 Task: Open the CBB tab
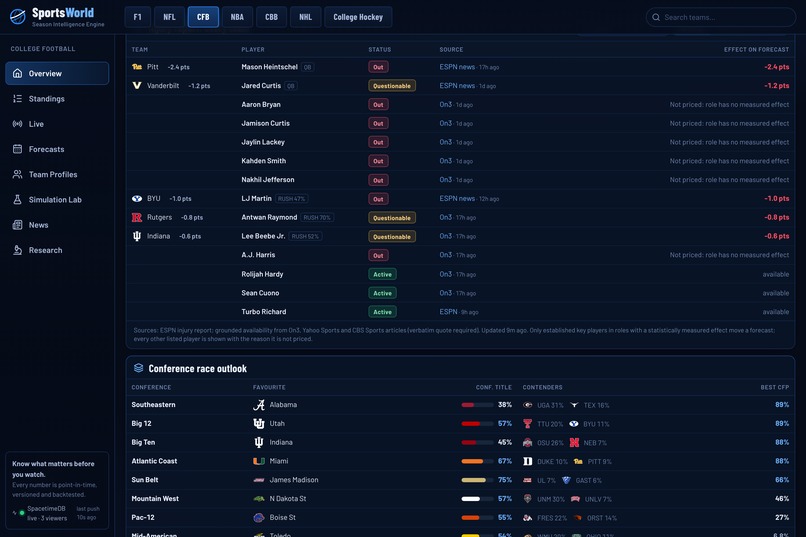271,17
